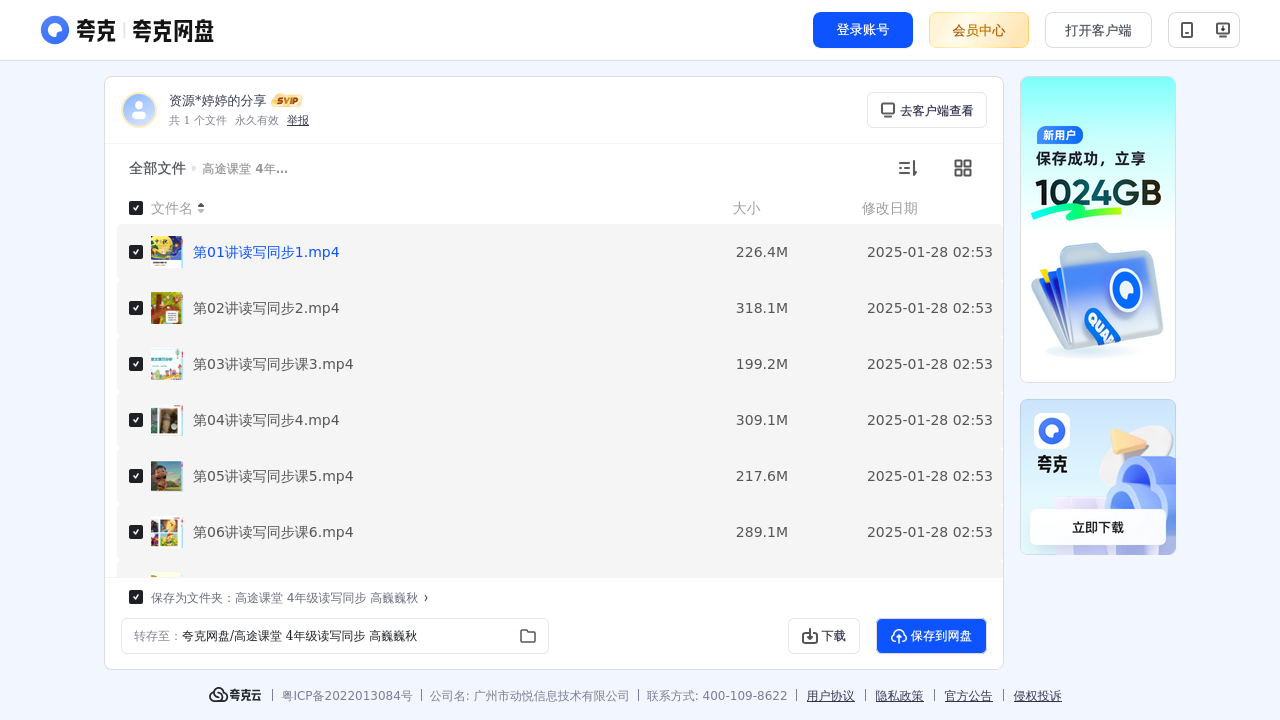Open thumbnail of 第03讲读写同步课3.mp4
This screenshot has height=720, width=1280.
(167, 364)
